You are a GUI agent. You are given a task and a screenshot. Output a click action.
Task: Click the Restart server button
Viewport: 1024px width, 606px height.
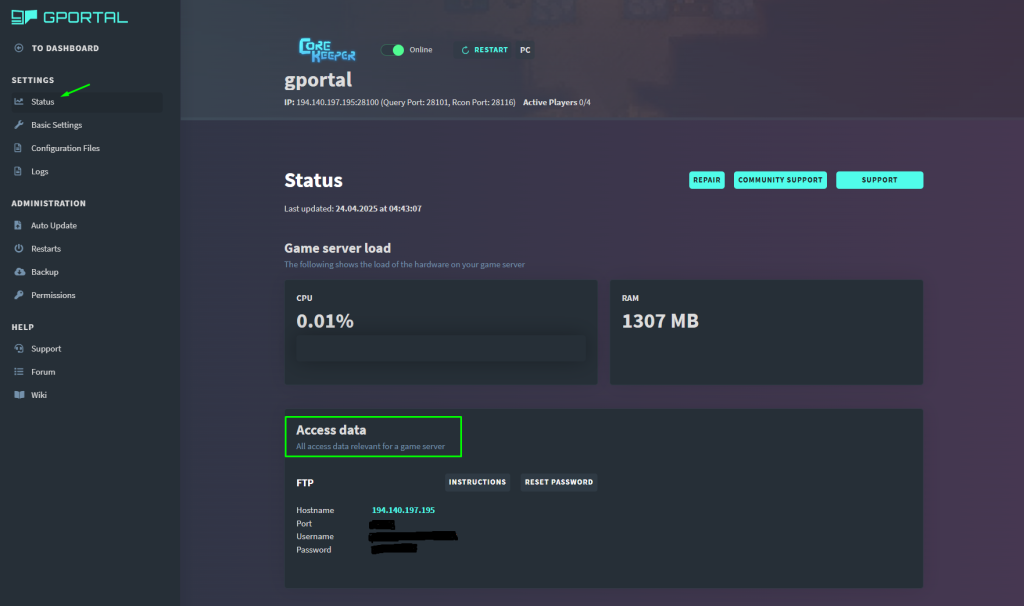pos(484,50)
